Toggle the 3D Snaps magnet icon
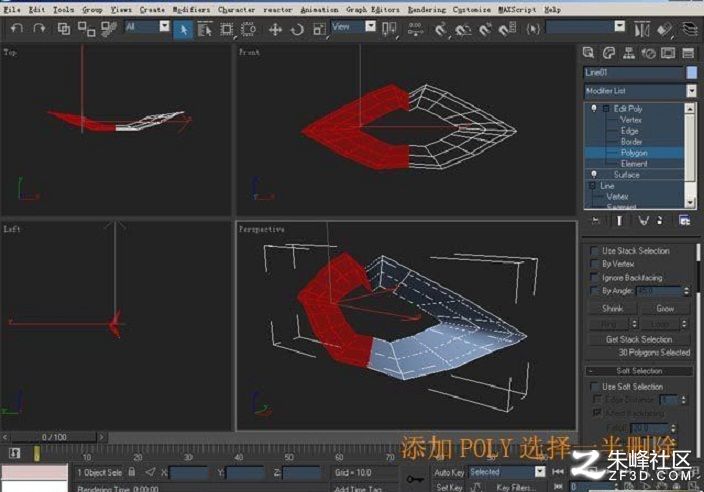 [442, 30]
